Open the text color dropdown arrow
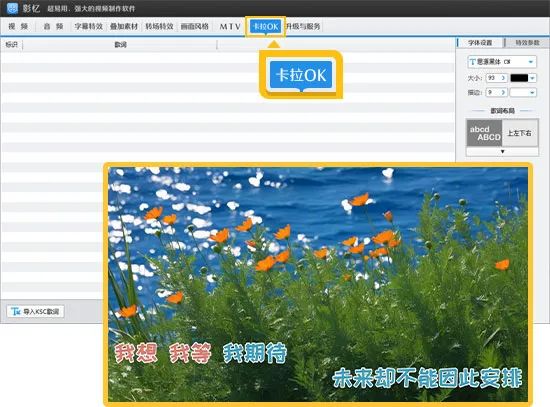 (532, 78)
